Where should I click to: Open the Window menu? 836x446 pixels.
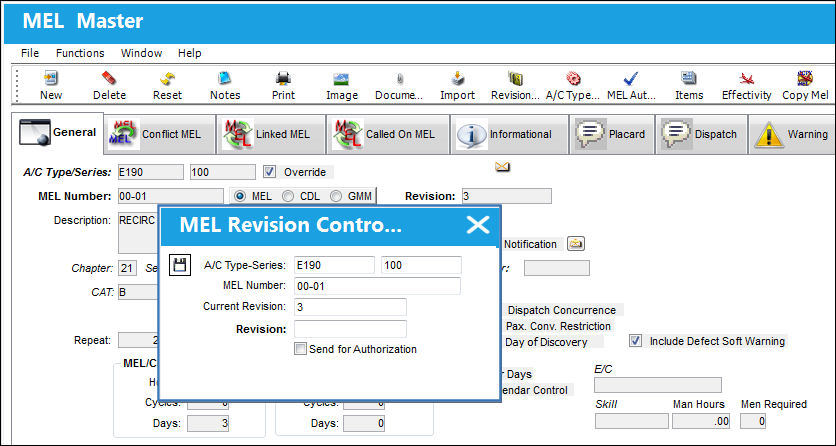(x=141, y=53)
